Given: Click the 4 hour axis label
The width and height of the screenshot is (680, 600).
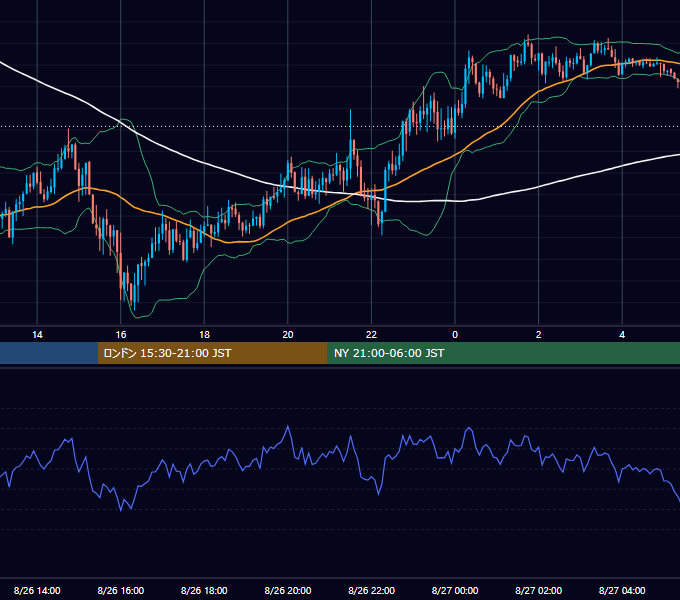Looking at the screenshot, I should 622,335.
